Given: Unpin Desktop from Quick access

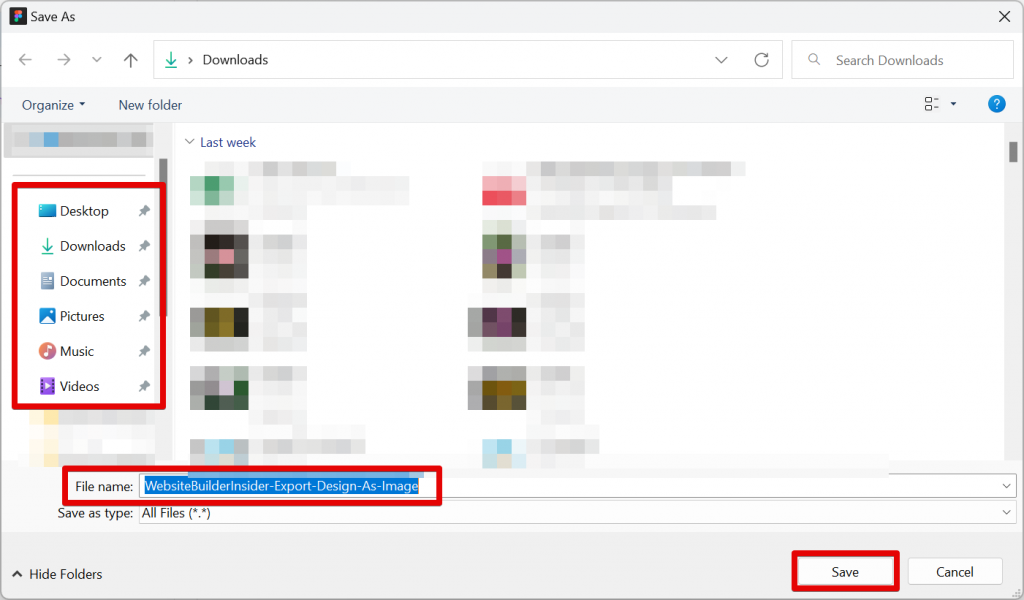Looking at the screenshot, I should click(144, 211).
